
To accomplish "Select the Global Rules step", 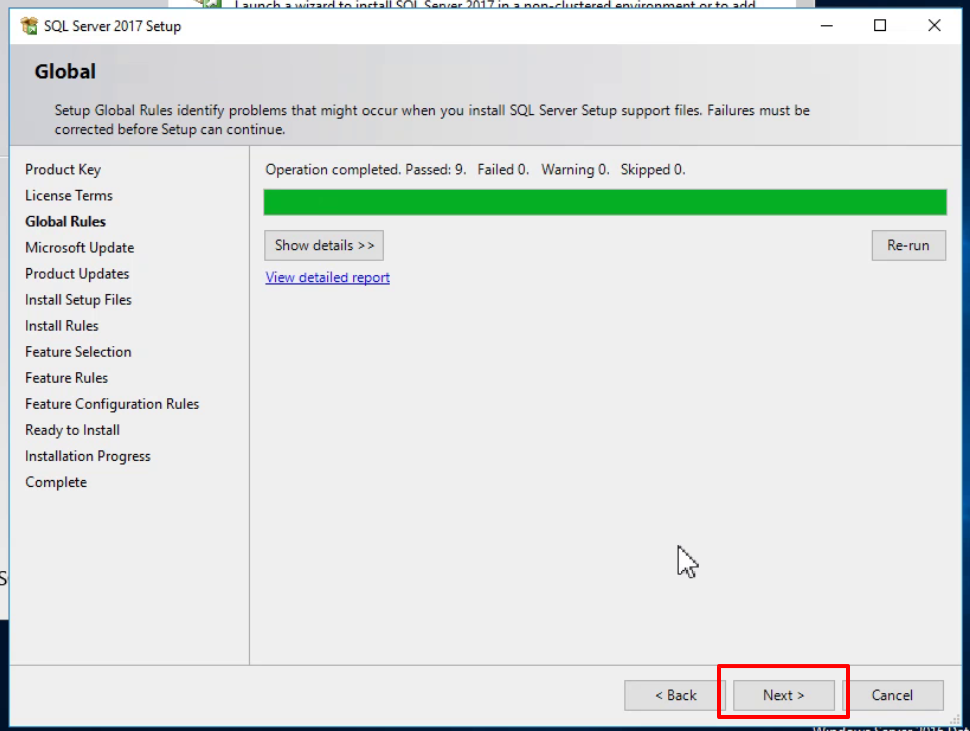I will (66, 221).
